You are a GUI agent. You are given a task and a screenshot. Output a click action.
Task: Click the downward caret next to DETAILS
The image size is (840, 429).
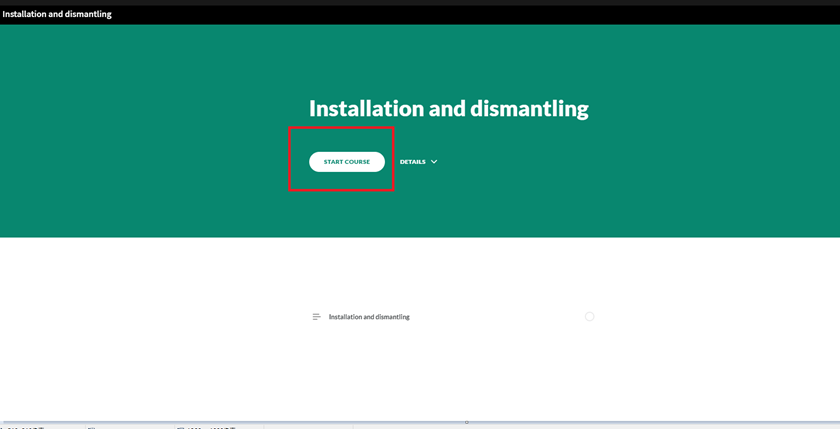click(434, 162)
